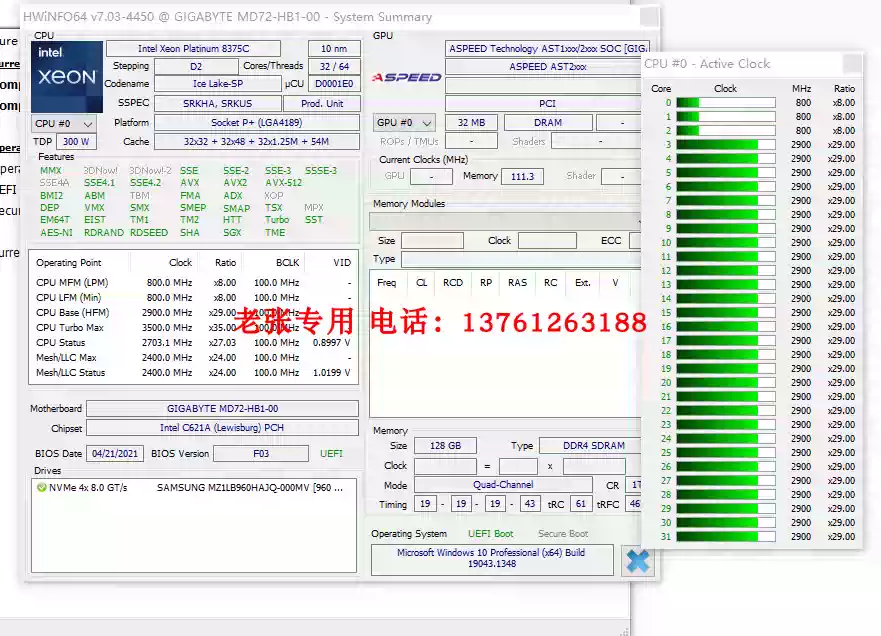Click the blue X icon below the Windows build info
This screenshot has width=881, height=636.
coord(638,561)
